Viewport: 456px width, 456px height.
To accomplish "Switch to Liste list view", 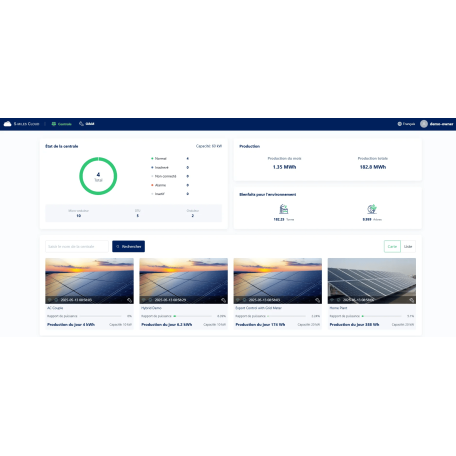I will tap(408, 246).
